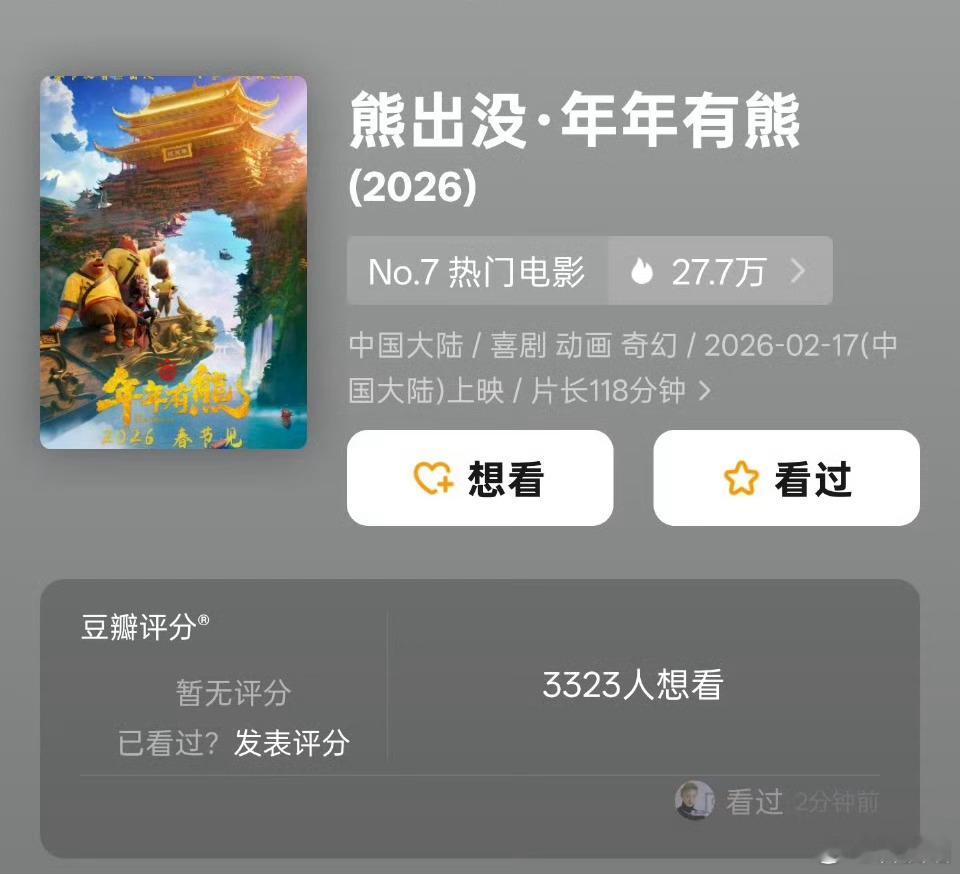Click the 27.7万 heat count
Image resolution: width=960 pixels, height=874 pixels.
[719, 272]
